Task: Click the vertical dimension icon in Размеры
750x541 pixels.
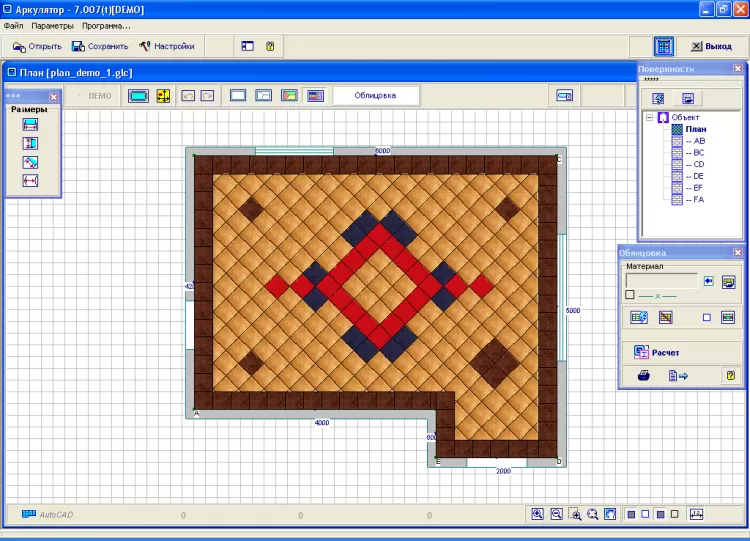Action: (30, 144)
